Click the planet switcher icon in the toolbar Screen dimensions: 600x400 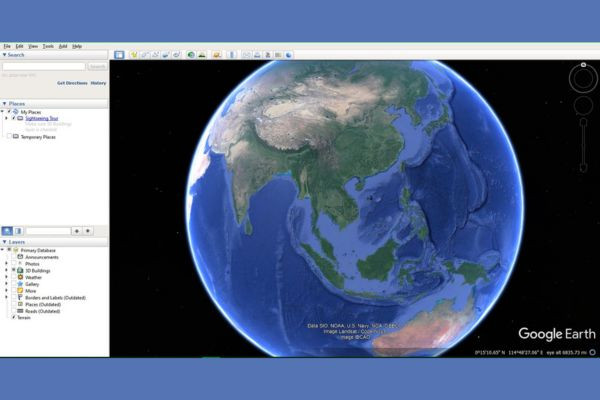coord(217,55)
